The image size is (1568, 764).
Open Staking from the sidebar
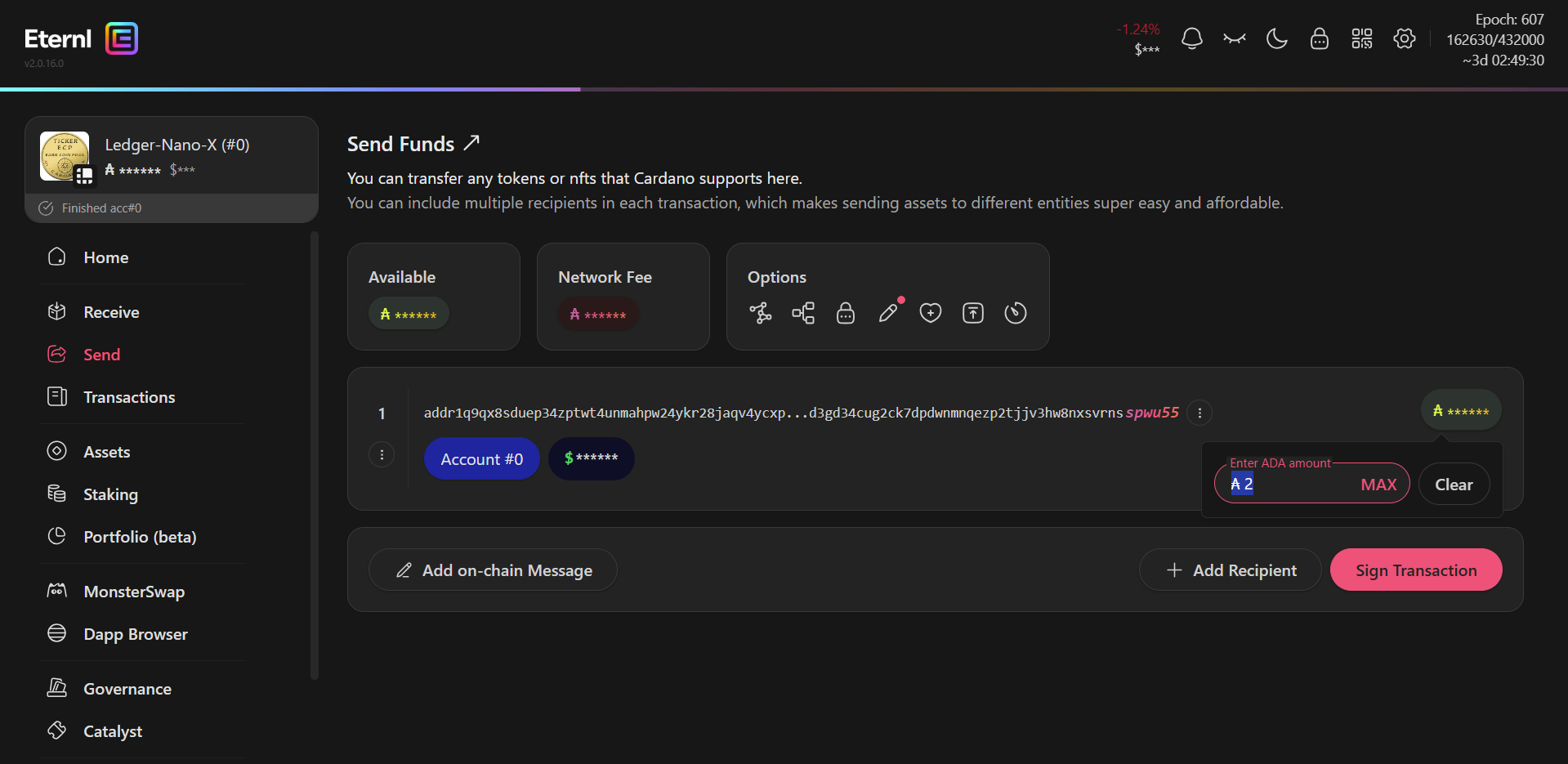point(110,494)
